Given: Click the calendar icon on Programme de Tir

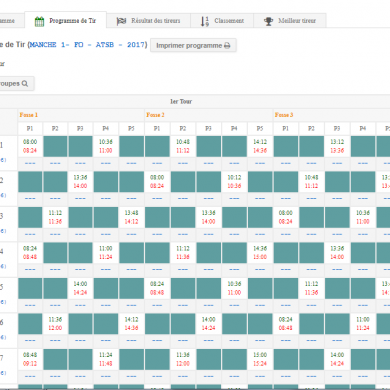Looking at the screenshot, I should (39, 21).
